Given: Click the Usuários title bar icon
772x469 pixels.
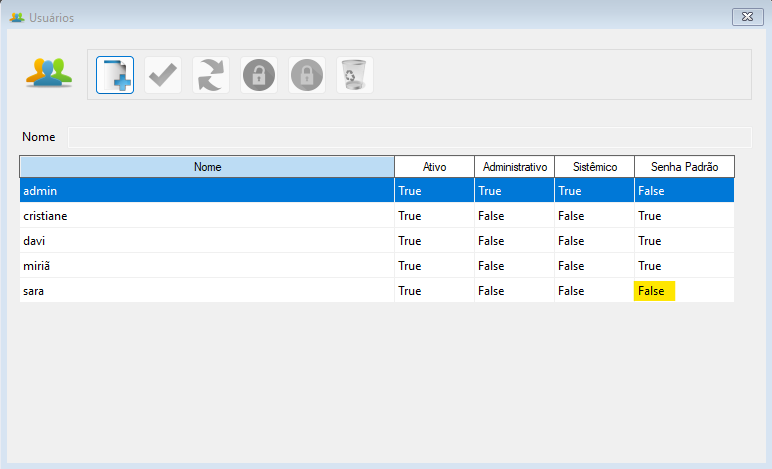Looking at the screenshot, I should coord(16,17).
